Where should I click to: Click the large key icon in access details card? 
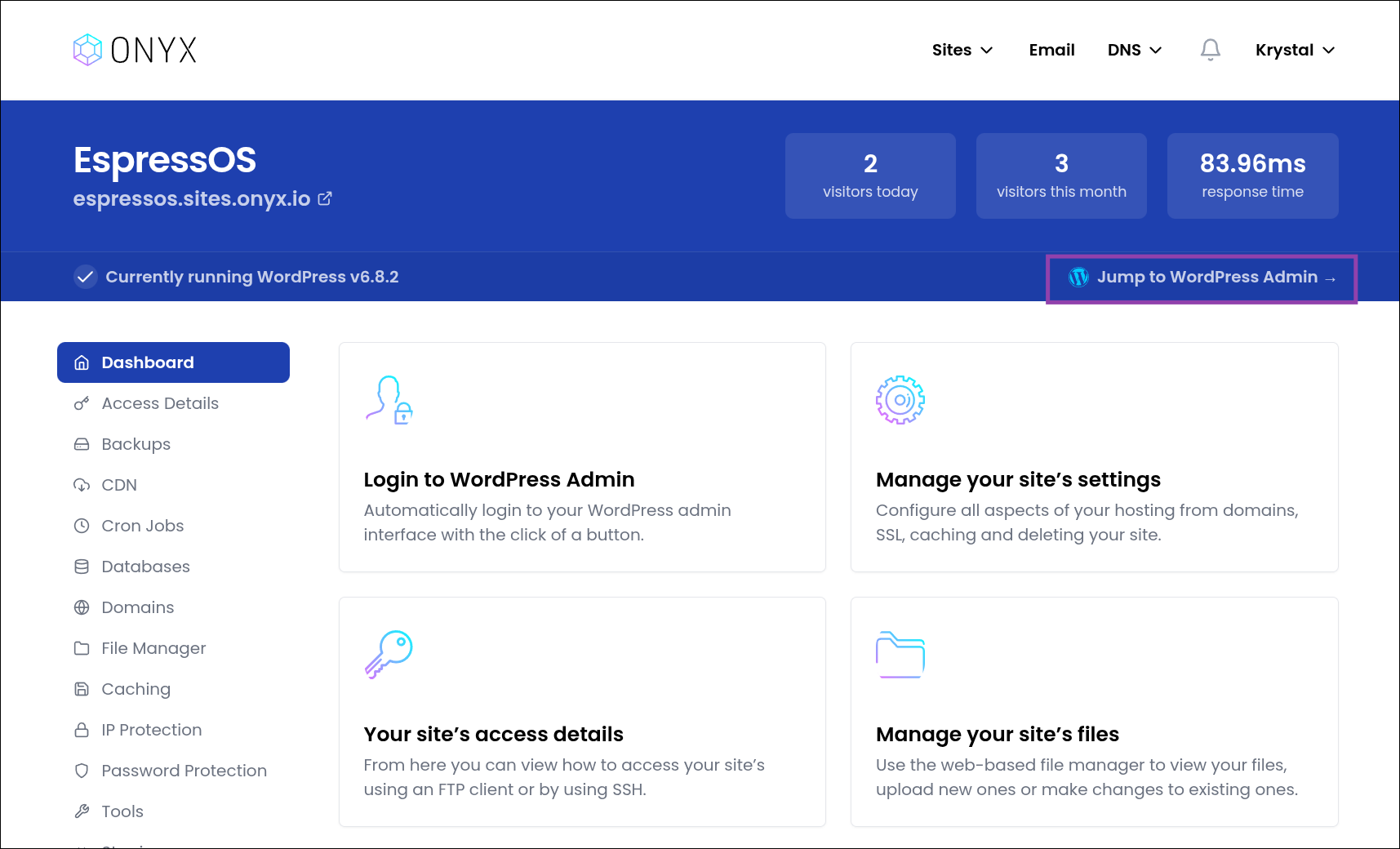(389, 655)
